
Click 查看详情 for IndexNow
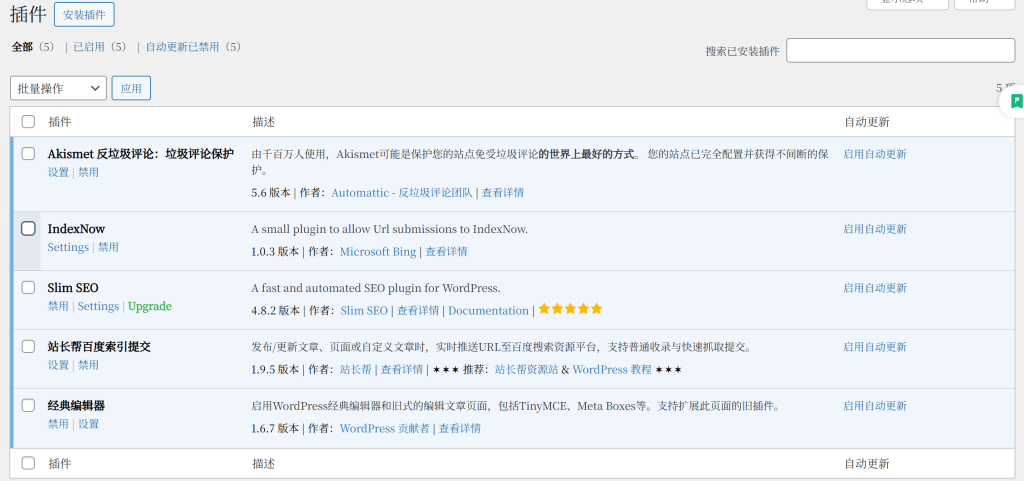447,251
